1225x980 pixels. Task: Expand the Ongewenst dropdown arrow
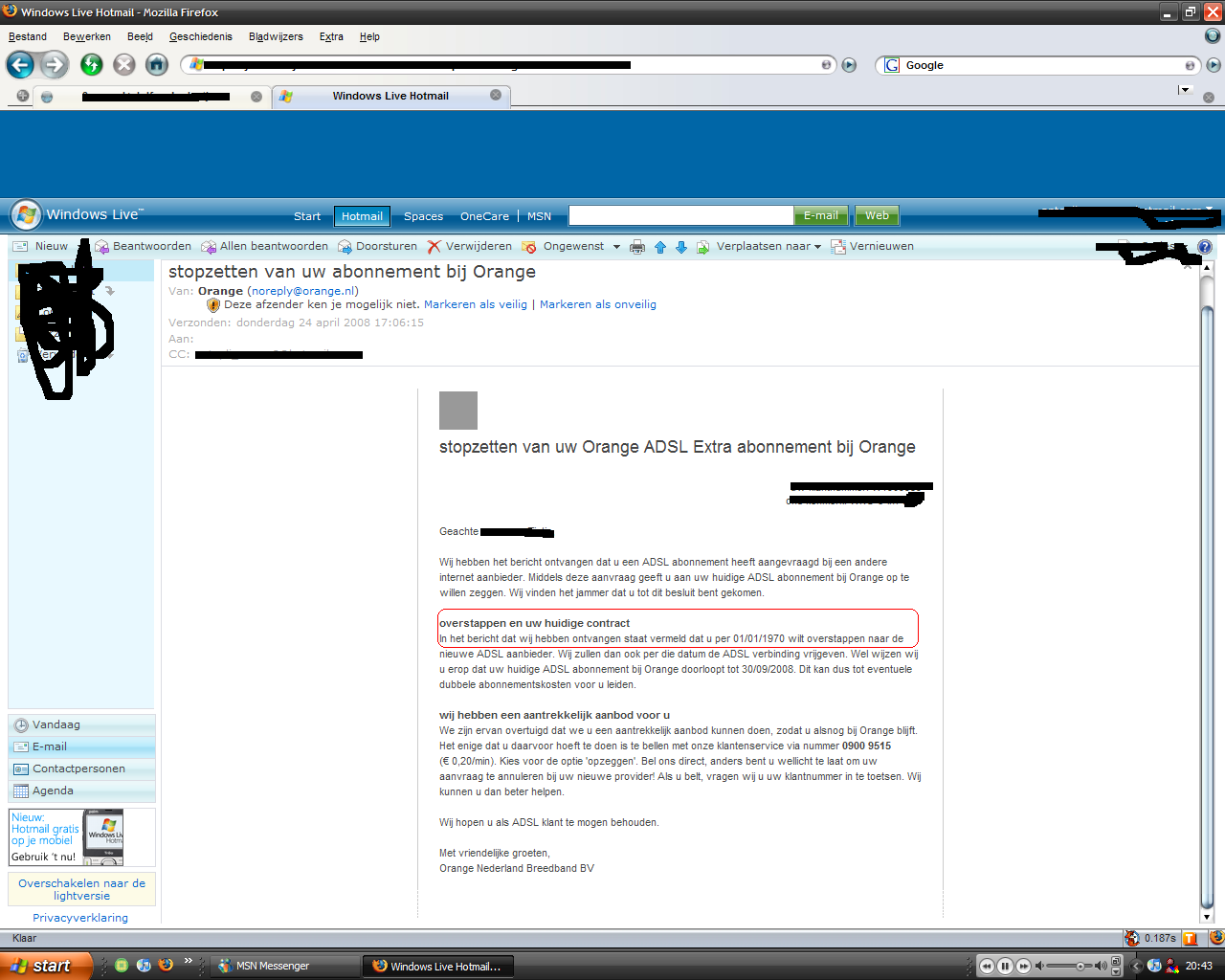[x=616, y=247]
